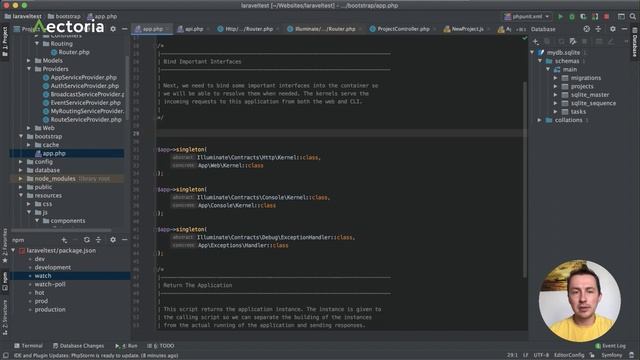Reload npm scripts with refresh icon
Screen dimensions: 640x360
pos(87,240)
